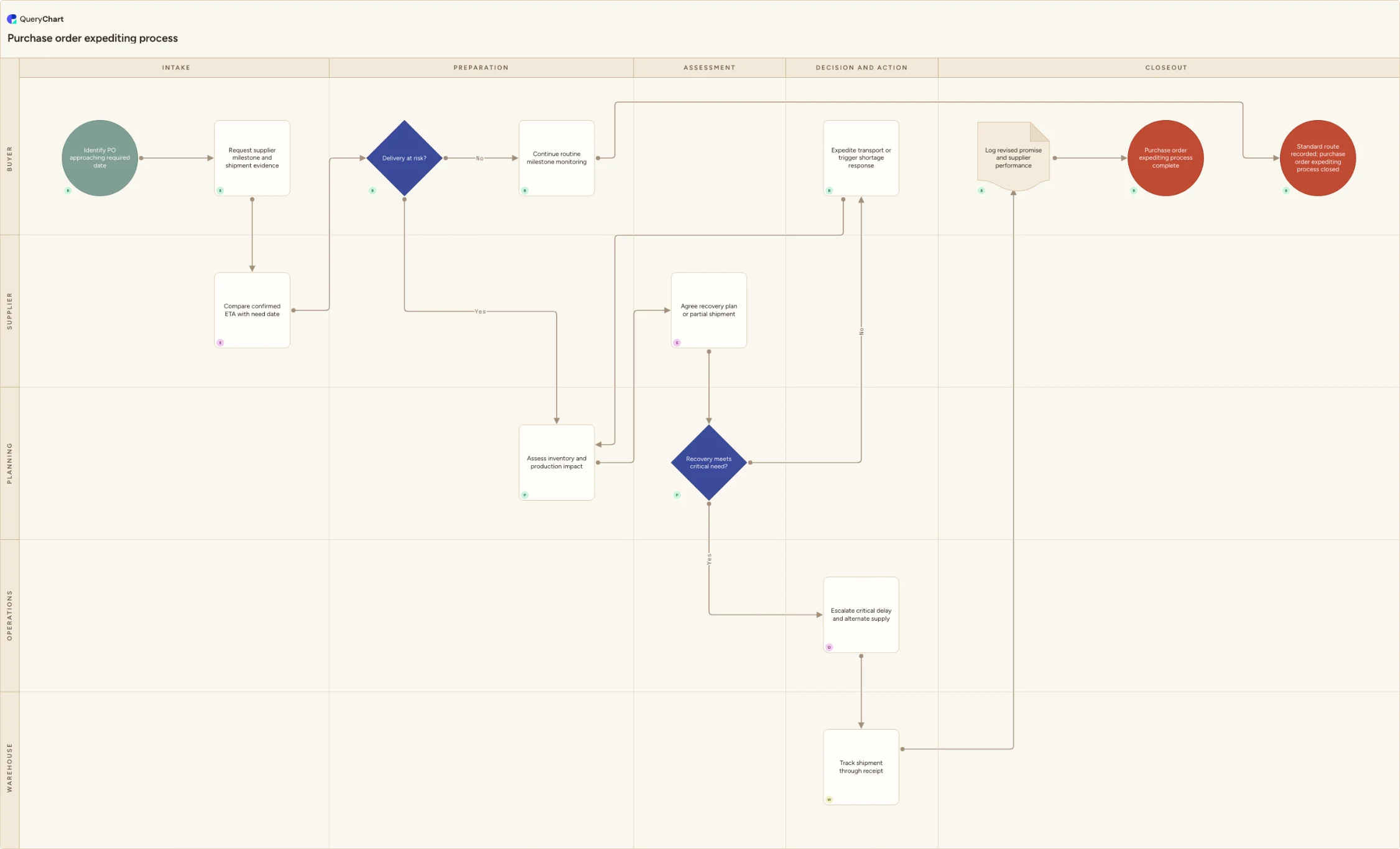Screen dimensions: 1400x849
Task: Click the WAREHOUSE swimlane label
Action: 9,768
